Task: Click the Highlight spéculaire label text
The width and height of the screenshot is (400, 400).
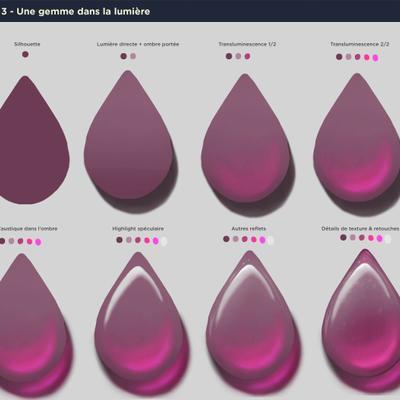Action: tap(138, 229)
